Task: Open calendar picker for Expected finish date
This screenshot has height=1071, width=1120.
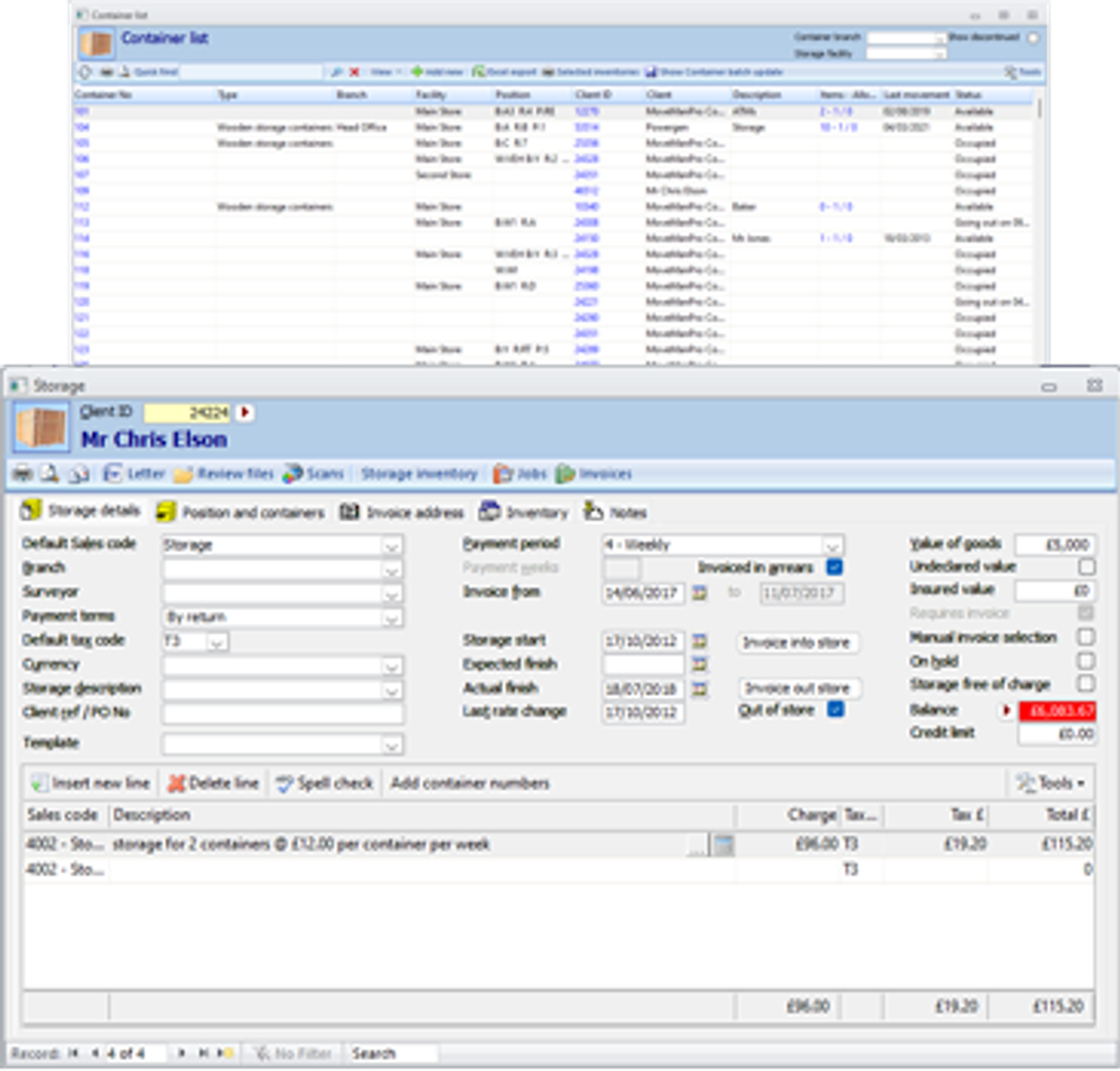Action: tap(700, 664)
